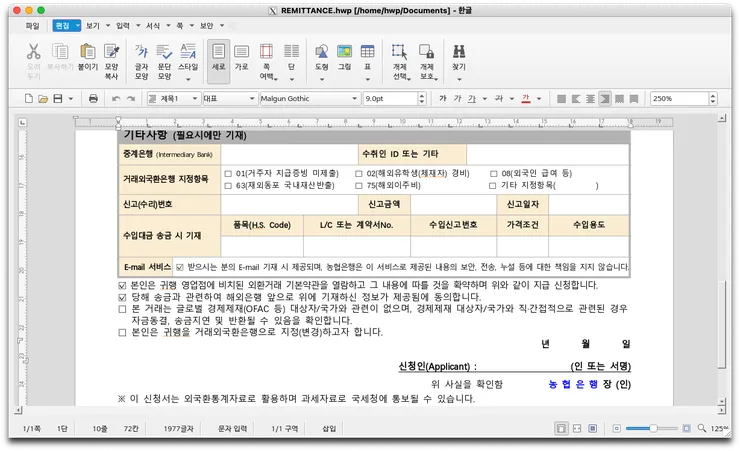Check the 75(해외이주비) box
The image size is (740, 451).
(x=359, y=186)
